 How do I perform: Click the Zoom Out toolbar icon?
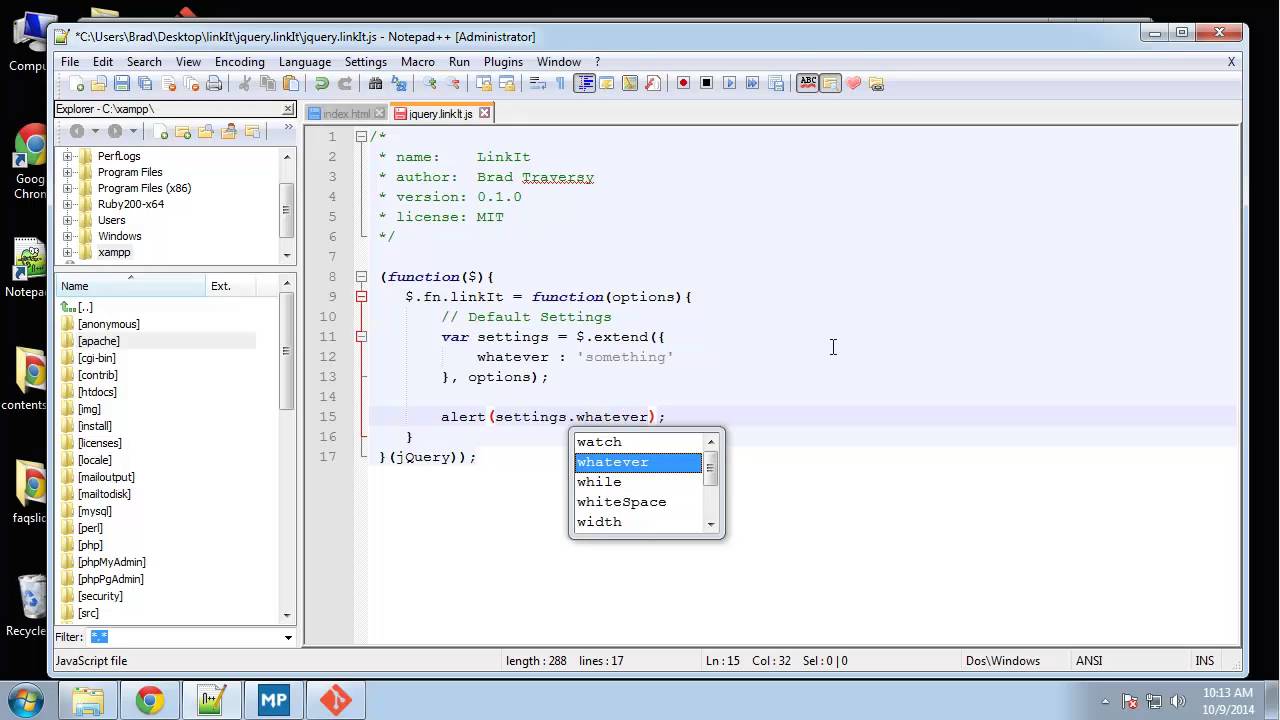point(454,83)
